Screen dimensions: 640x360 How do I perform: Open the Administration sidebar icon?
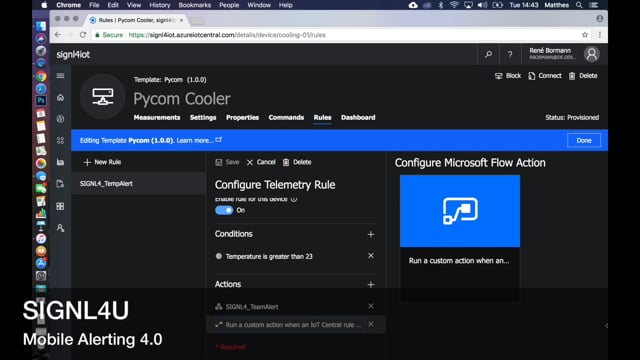click(x=60, y=228)
